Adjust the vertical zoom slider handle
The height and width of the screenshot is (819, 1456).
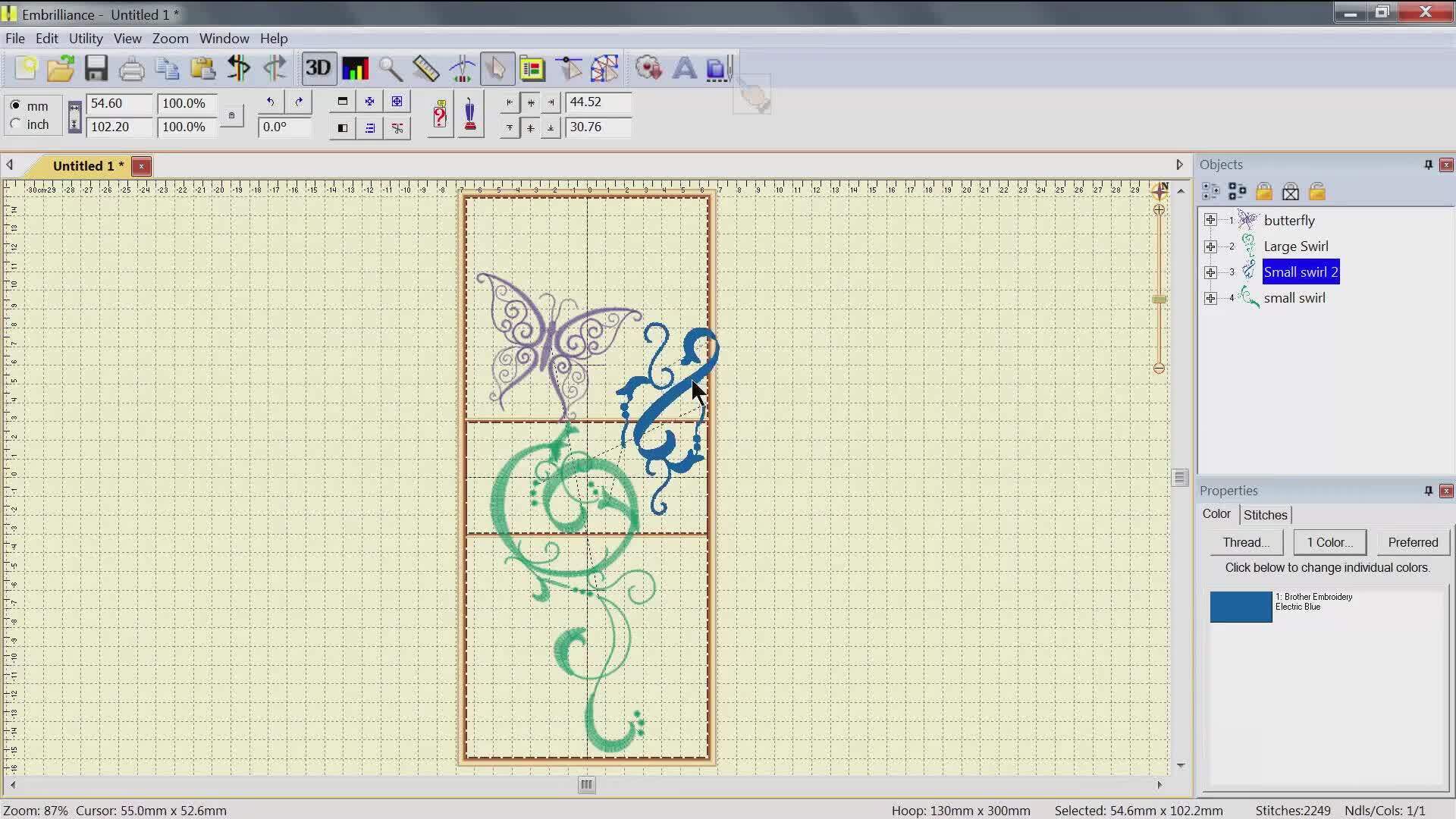(x=1159, y=300)
